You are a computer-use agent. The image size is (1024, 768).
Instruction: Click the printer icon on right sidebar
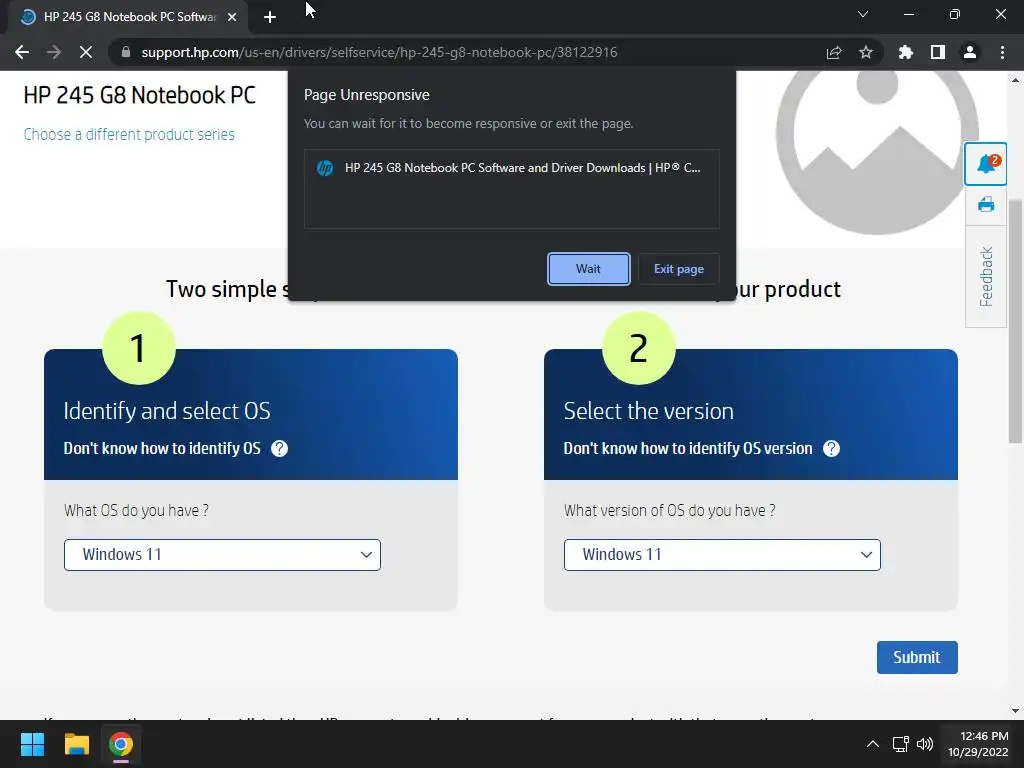click(x=986, y=205)
